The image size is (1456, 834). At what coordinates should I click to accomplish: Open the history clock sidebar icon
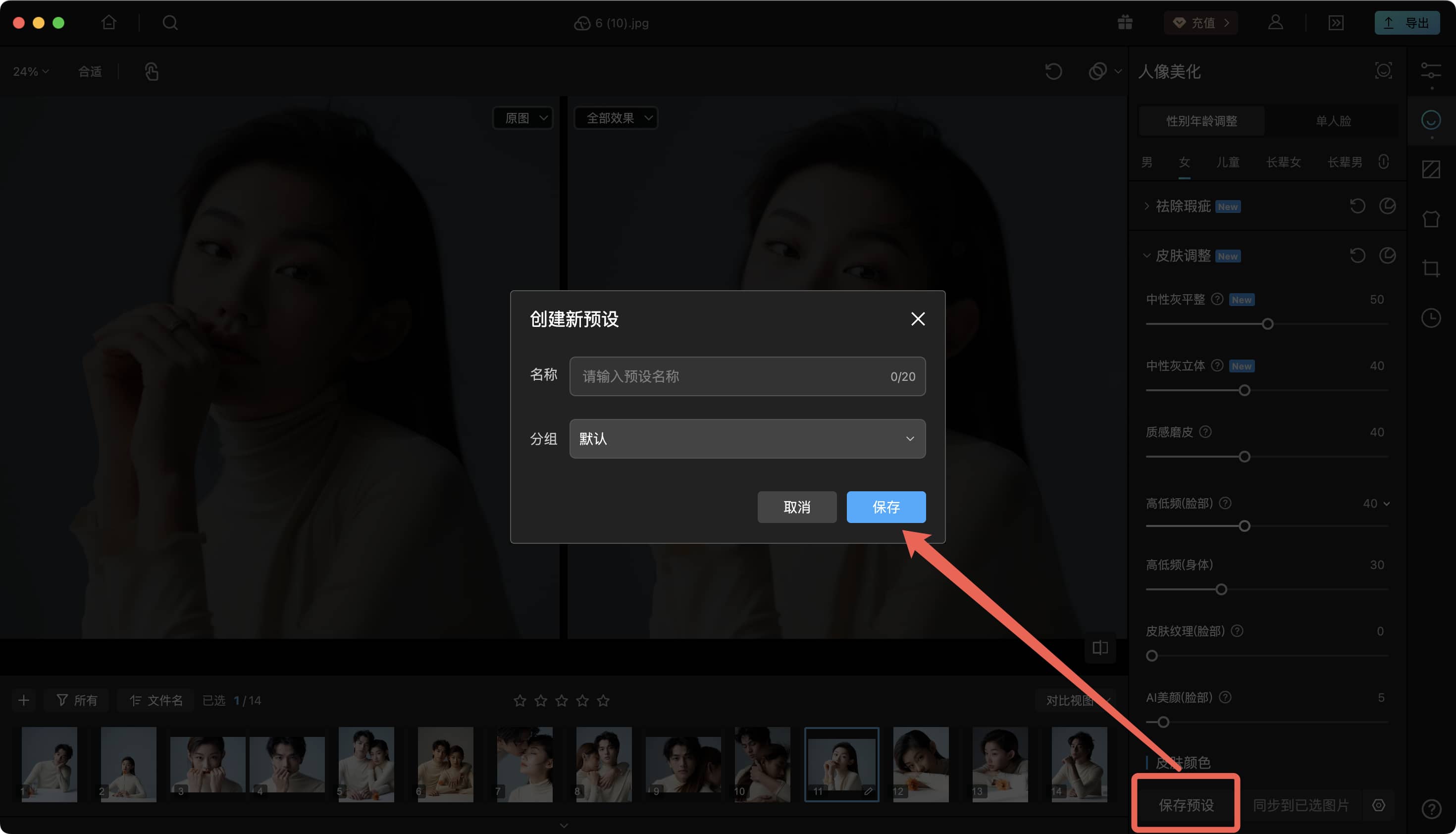pos(1431,318)
